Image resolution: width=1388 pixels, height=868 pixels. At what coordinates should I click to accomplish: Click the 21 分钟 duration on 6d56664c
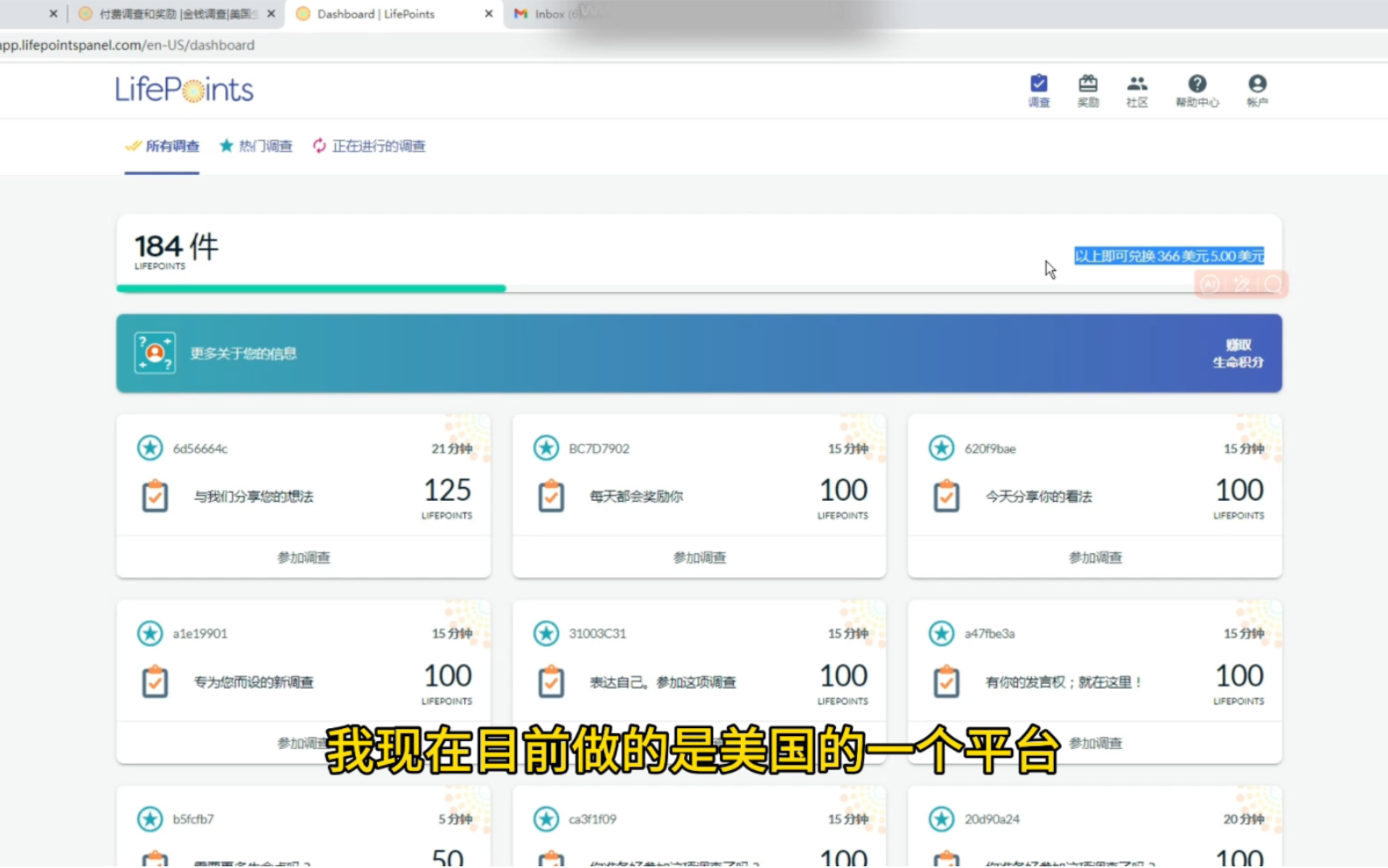pyautogui.click(x=452, y=448)
